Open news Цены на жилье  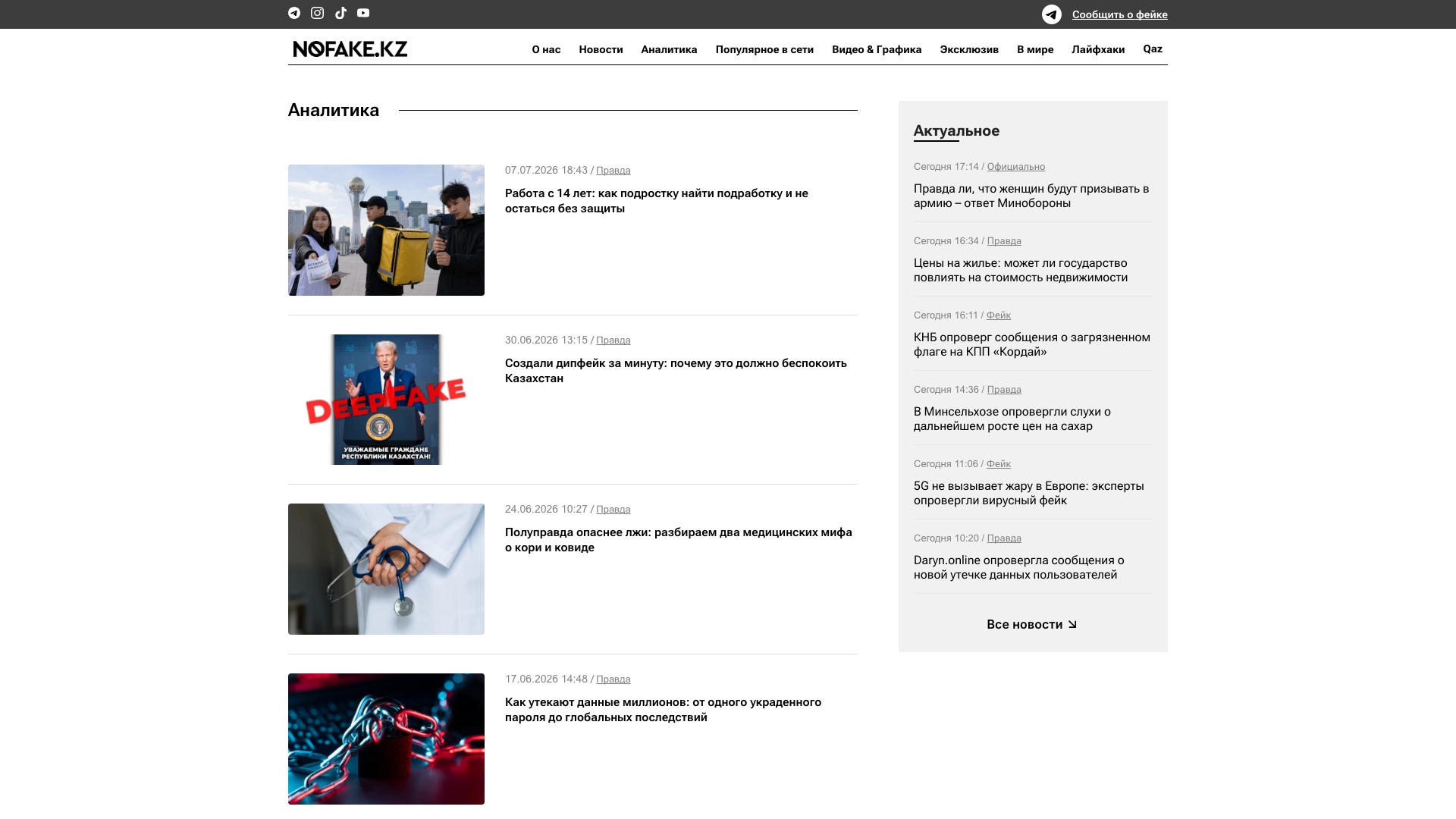(1021, 270)
